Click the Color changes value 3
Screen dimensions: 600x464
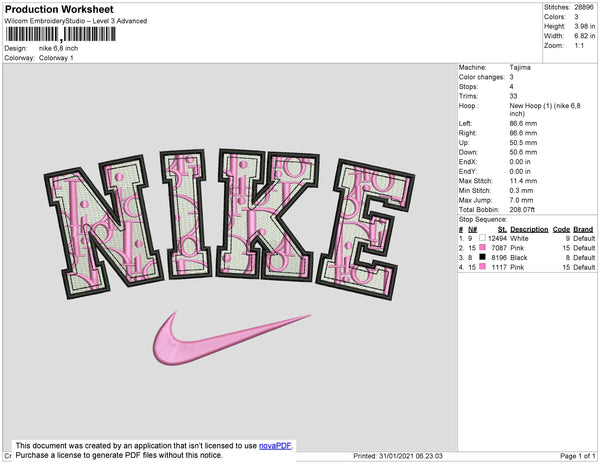(511, 77)
